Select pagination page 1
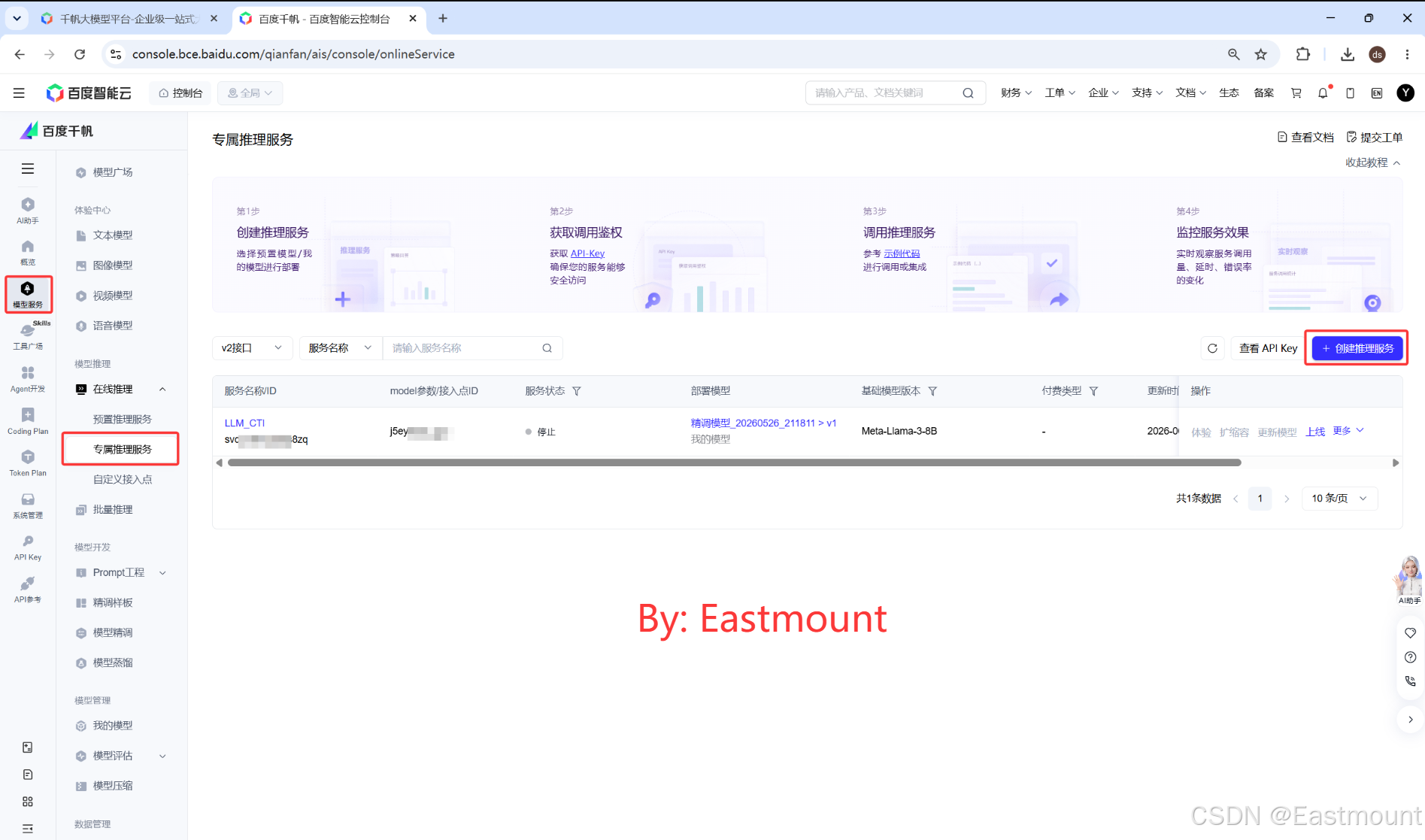1425x840 pixels. 1260,499
